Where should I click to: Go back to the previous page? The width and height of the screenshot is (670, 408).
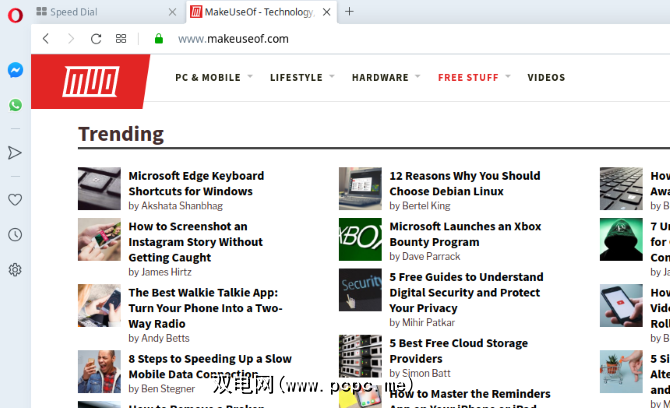[x=46, y=39]
